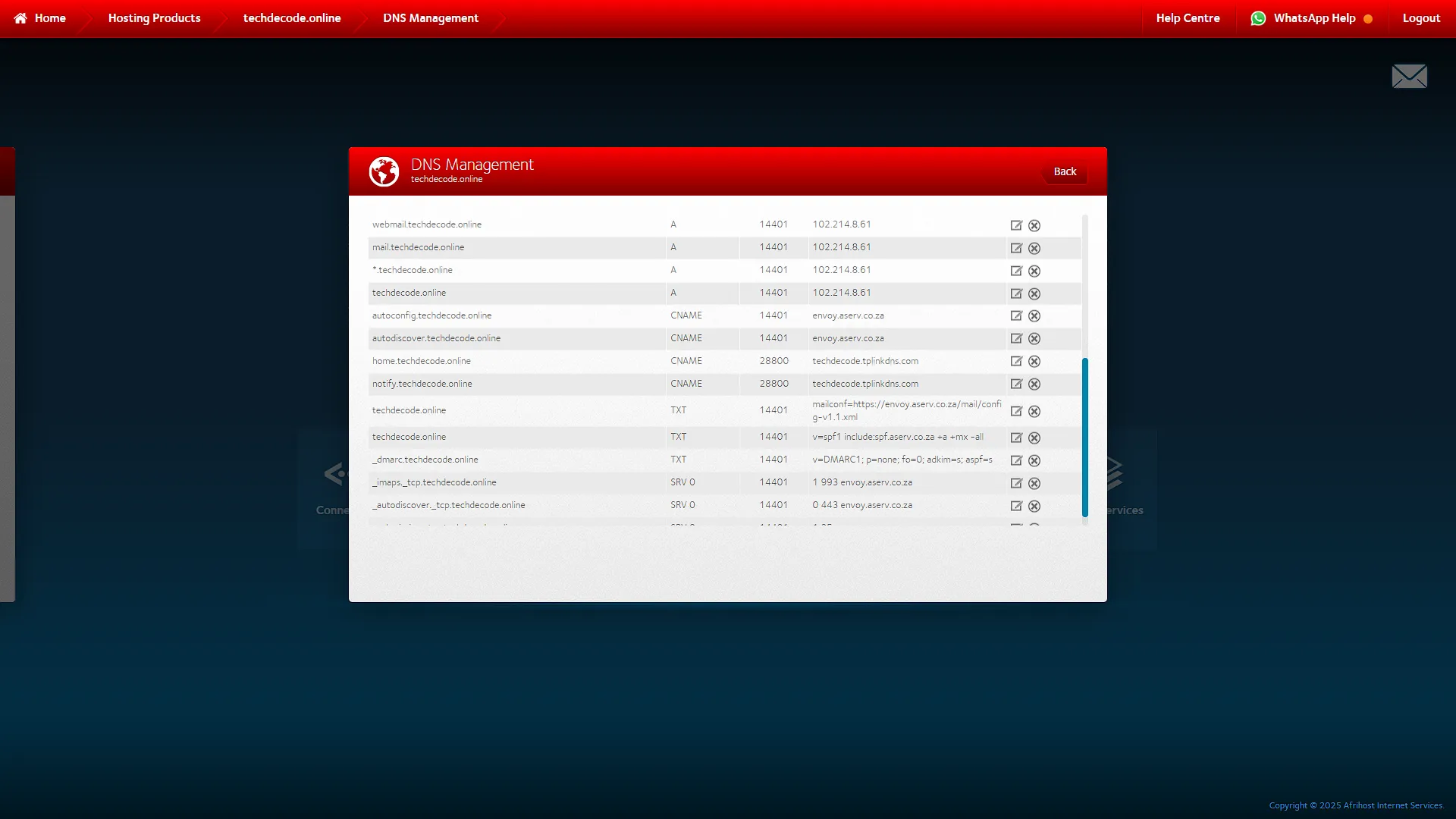Viewport: 1456px width, 819px height.
Task: Click the DNS records list scrollbar thumb
Action: point(1085,438)
